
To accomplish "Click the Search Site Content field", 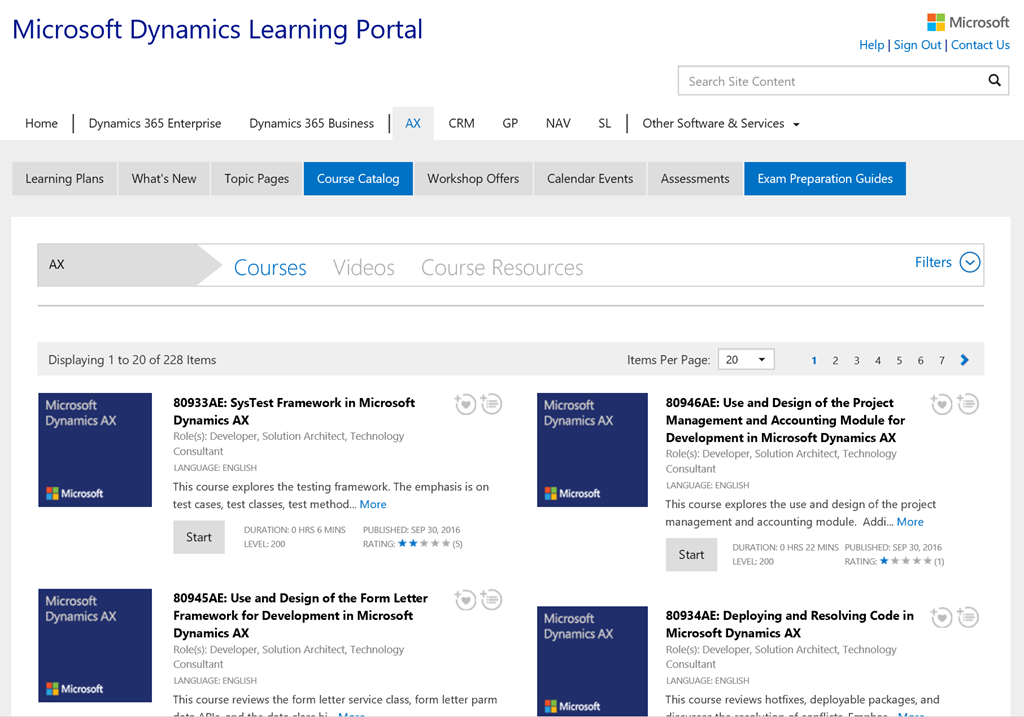I will (830, 81).
